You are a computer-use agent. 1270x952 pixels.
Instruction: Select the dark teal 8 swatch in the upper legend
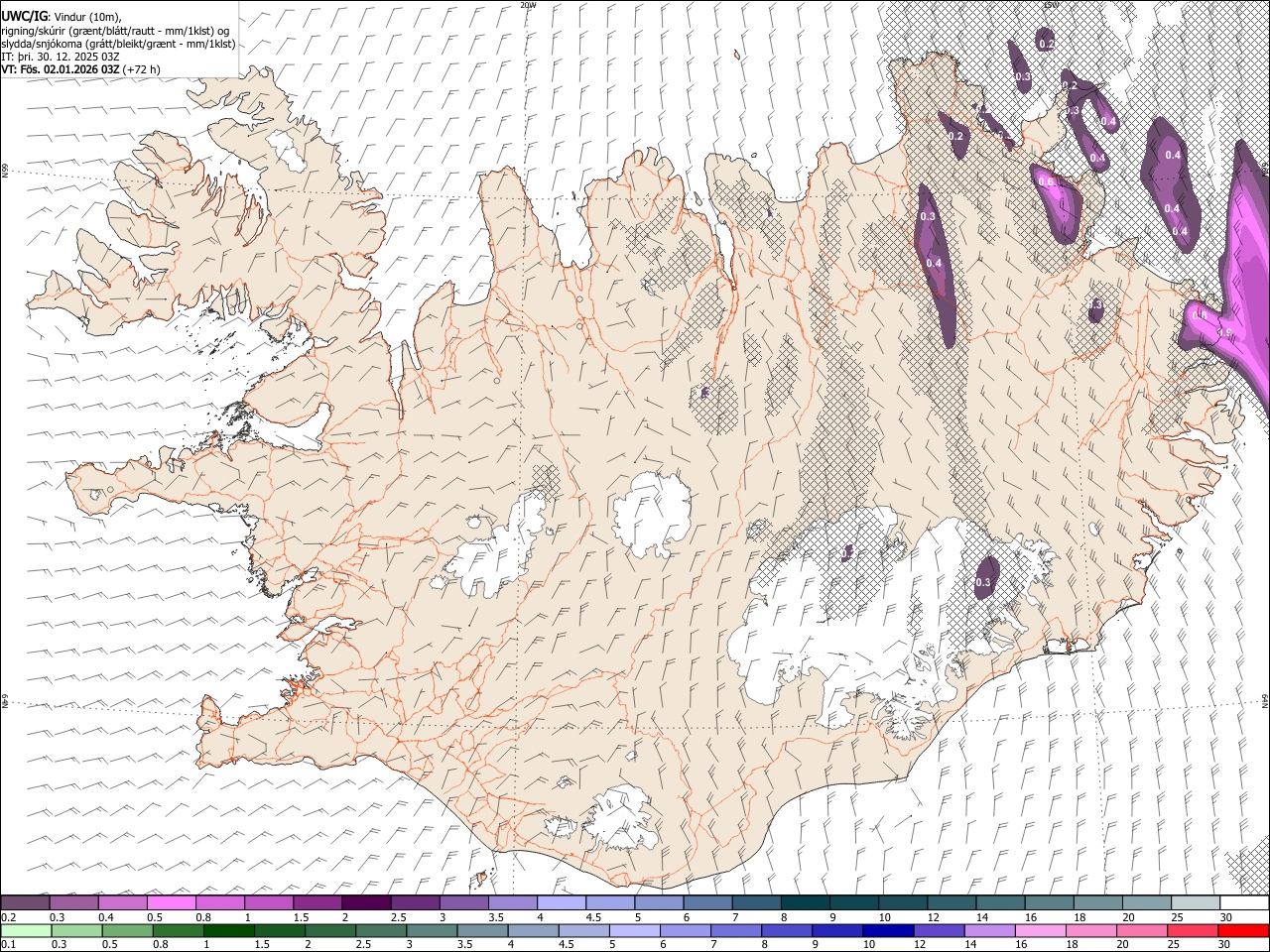[x=806, y=903]
